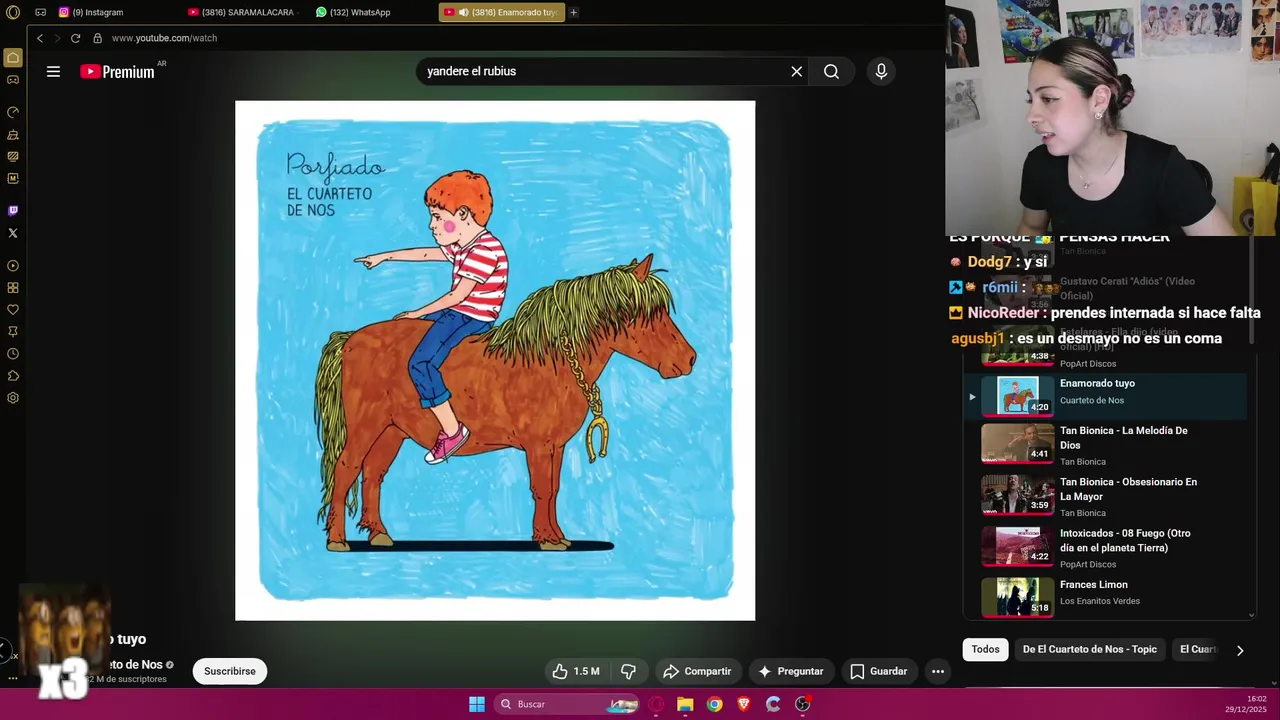Open browsing history clock icon
This screenshot has width=1280, height=720.
13,354
